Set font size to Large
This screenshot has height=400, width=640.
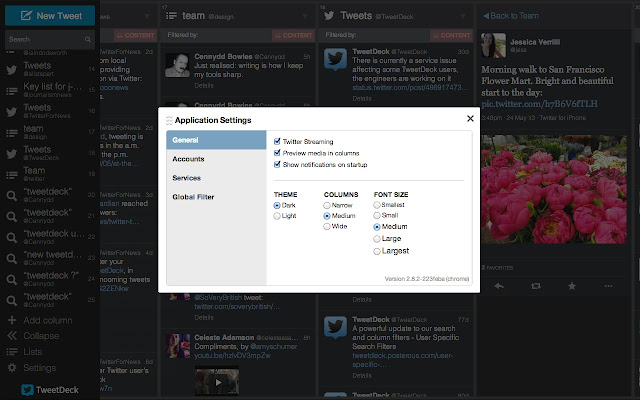pyautogui.click(x=377, y=239)
